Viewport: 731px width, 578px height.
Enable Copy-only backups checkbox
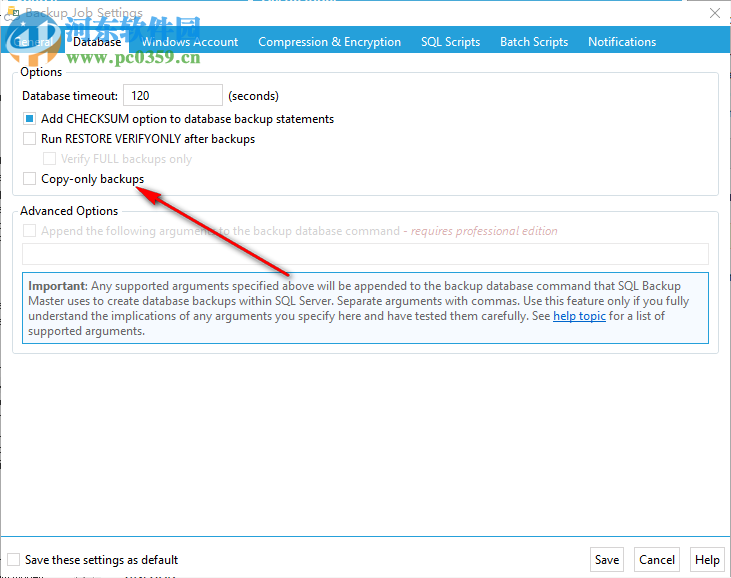[29, 179]
